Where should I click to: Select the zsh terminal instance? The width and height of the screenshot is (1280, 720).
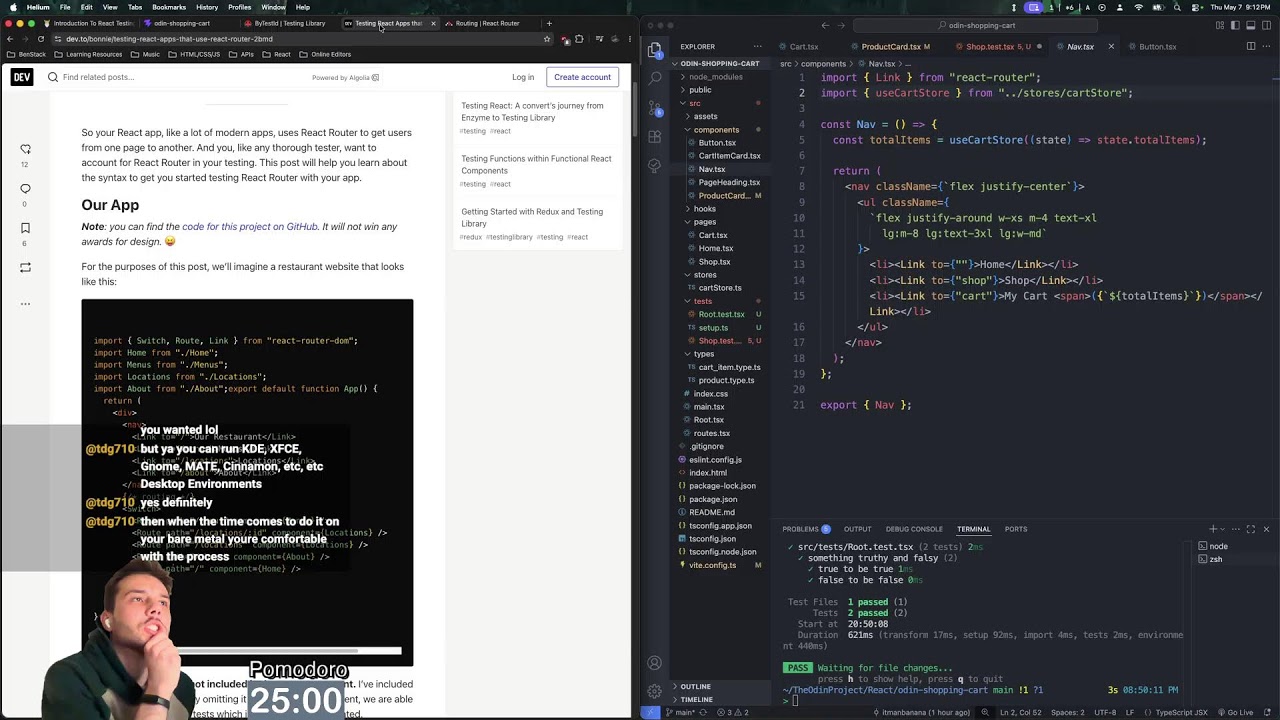[x=1215, y=559]
